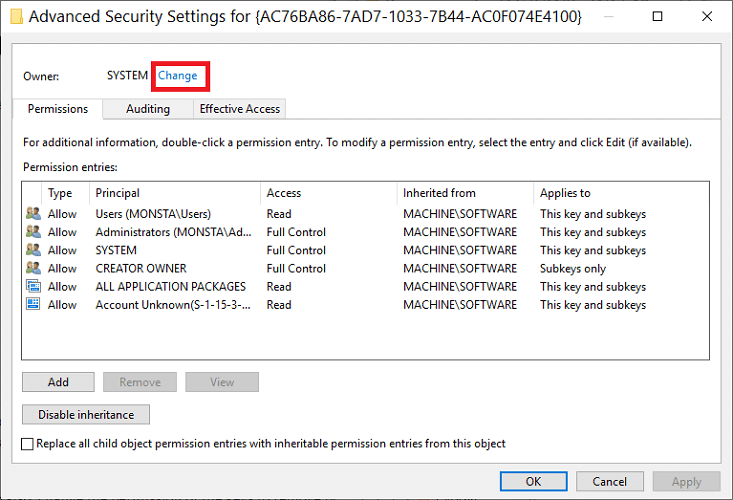This screenshot has height=500, width=733.
Task: Click the Account Unknown entry icon
Action: pos(33,304)
